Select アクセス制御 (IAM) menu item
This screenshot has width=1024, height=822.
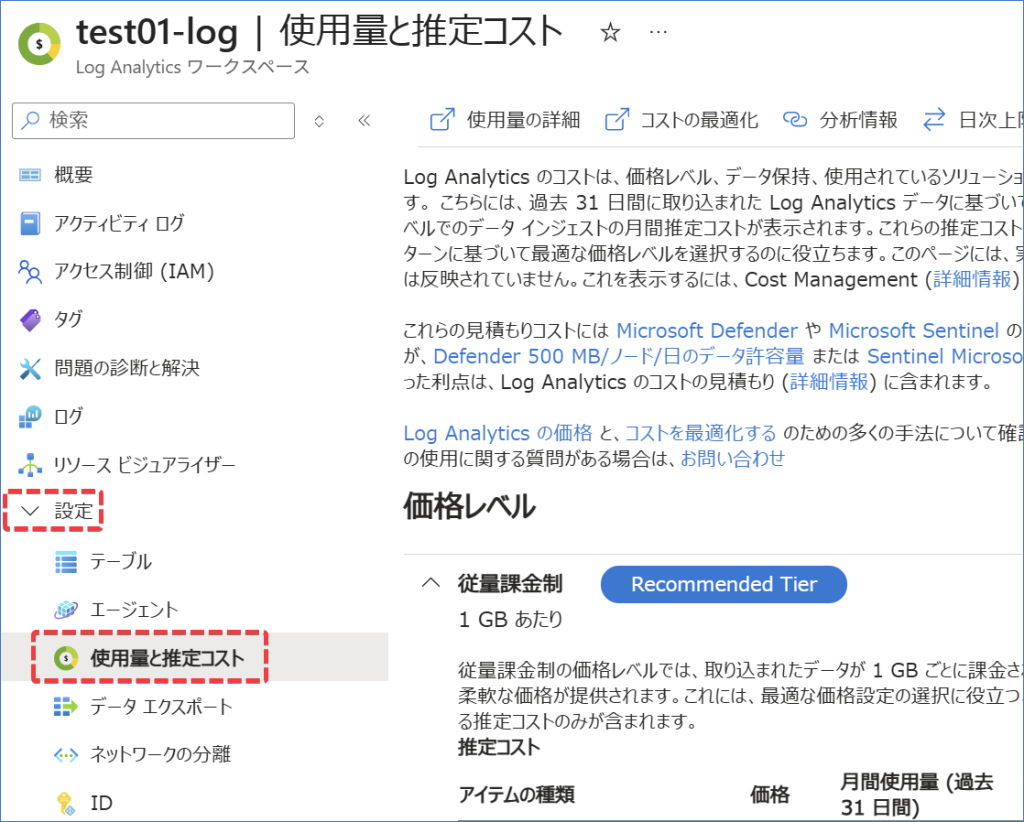click(x=134, y=271)
